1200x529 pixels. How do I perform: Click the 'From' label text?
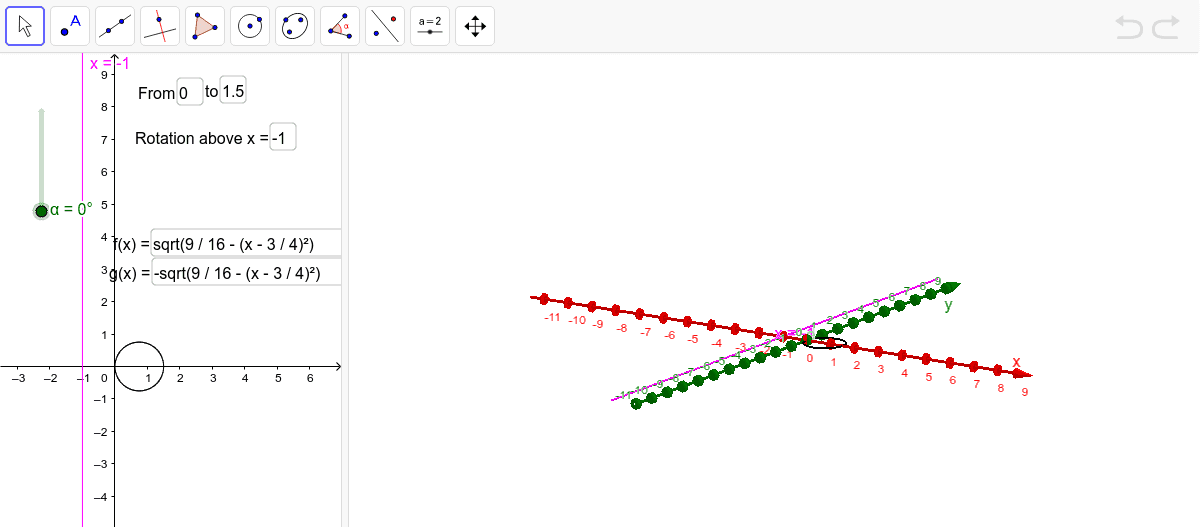point(156,92)
